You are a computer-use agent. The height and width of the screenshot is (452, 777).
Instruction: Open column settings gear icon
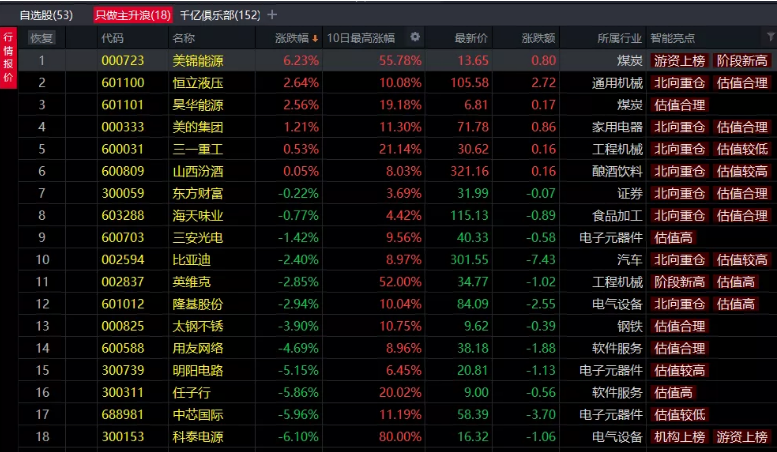point(415,38)
